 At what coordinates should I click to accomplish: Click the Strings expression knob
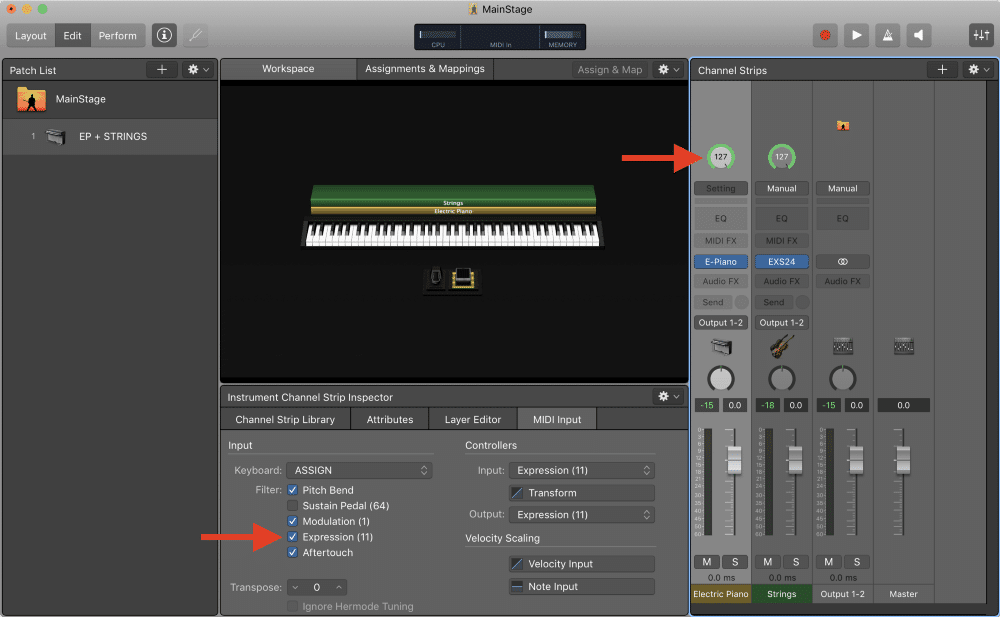tap(781, 157)
